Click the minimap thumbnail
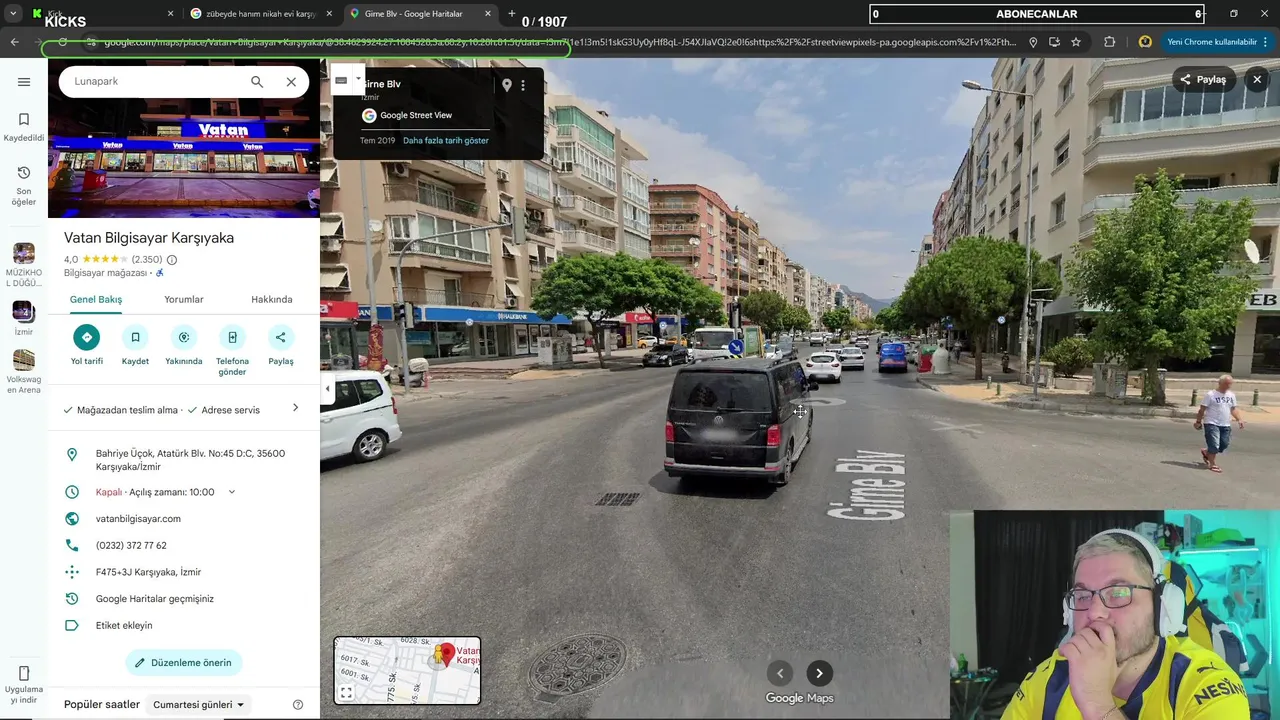 (407, 670)
